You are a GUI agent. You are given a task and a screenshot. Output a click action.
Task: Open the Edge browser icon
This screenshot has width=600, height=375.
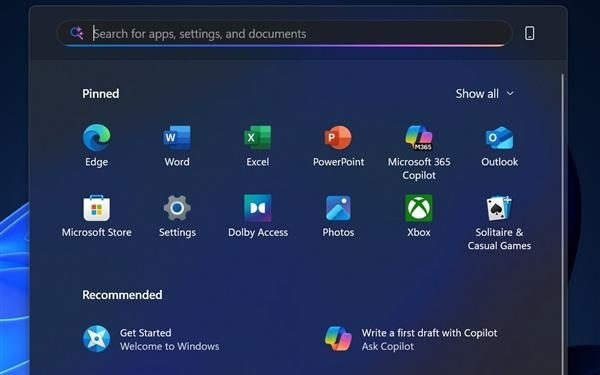pyautogui.click(x=96, y=137)
